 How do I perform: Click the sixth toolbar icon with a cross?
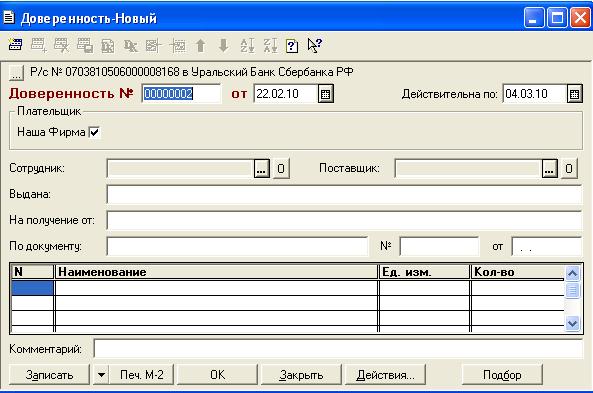click(x=131, y=46)
